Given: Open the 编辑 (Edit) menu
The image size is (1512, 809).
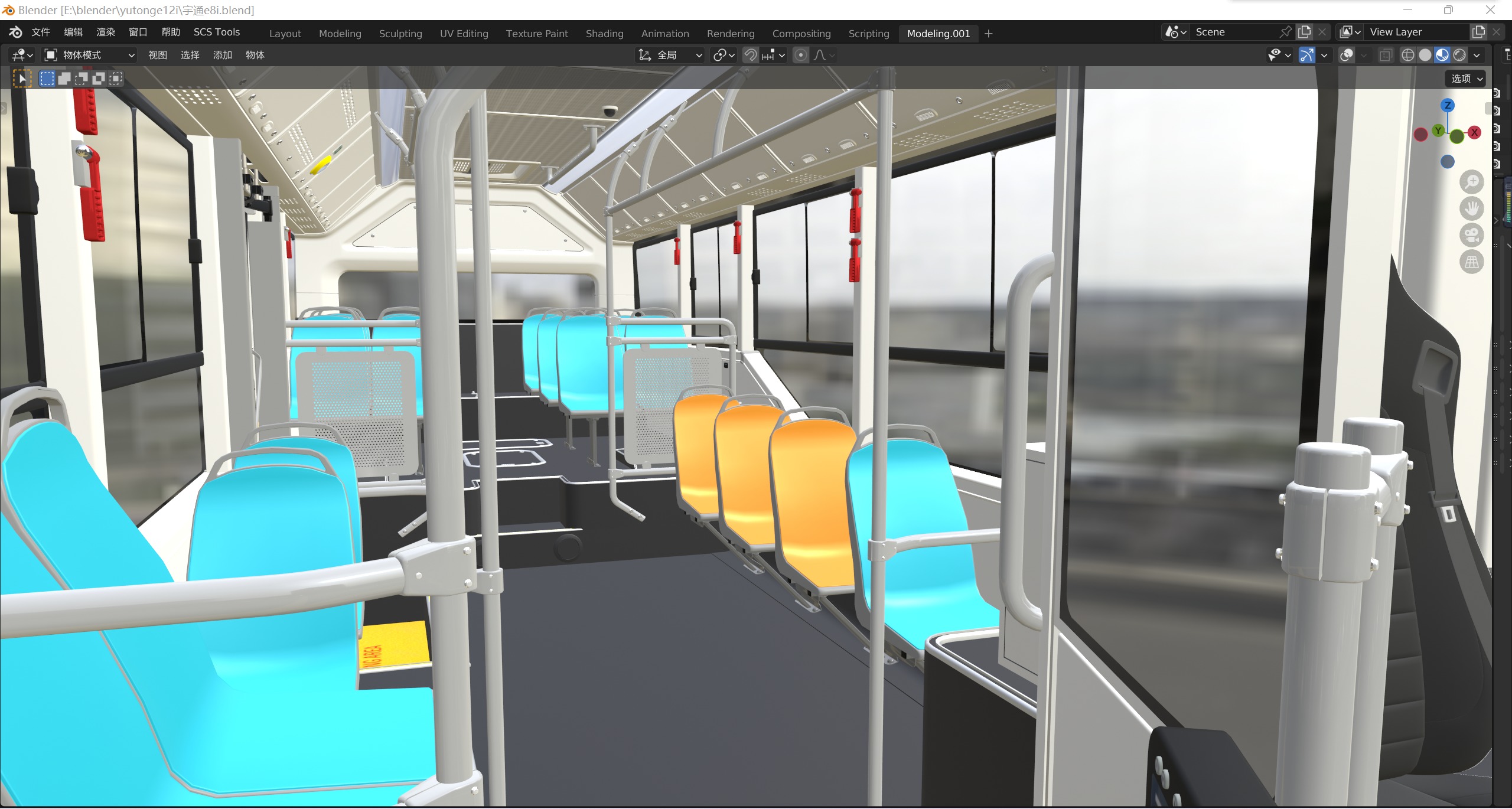Looking at the screenshot, I should point(73,32).
